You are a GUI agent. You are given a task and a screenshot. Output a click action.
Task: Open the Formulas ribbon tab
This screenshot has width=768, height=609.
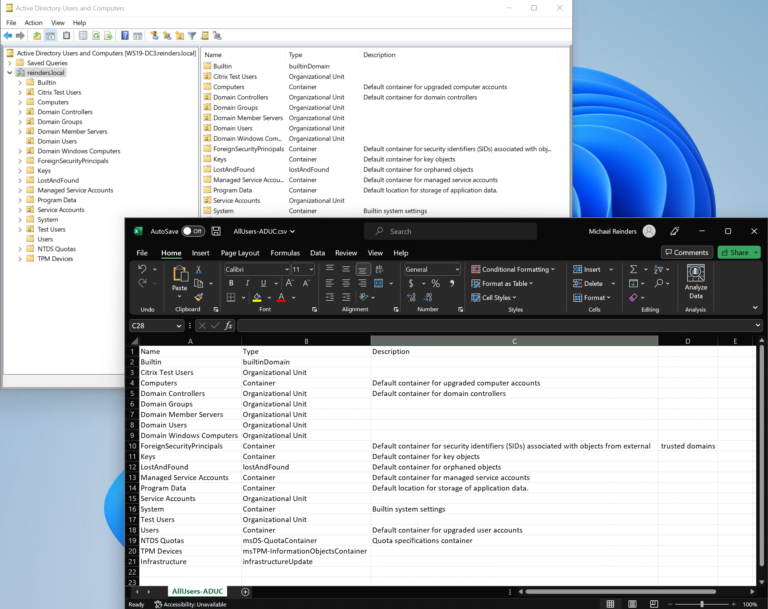[x=285, y=253]
